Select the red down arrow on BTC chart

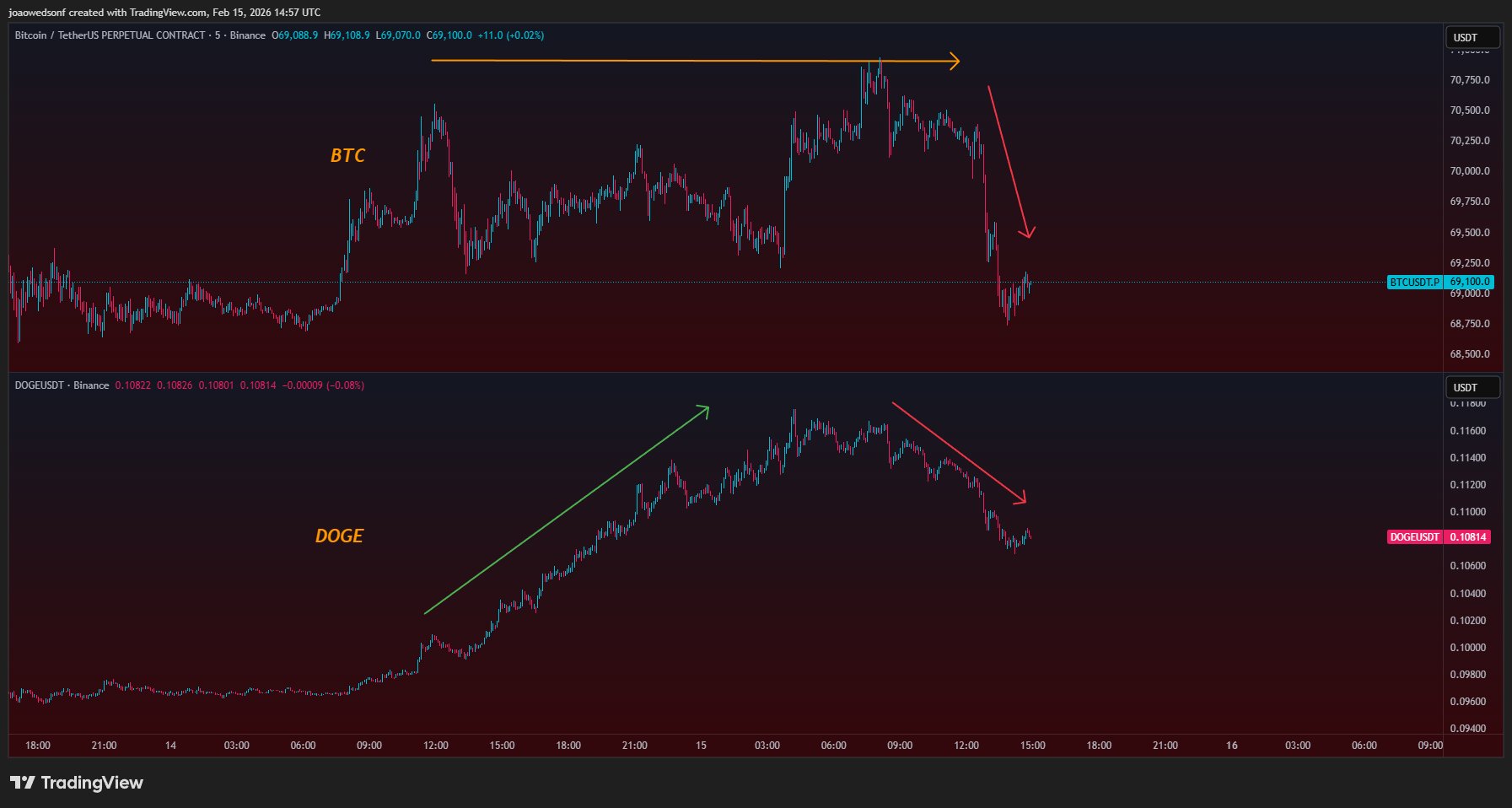coord(1008,160)
